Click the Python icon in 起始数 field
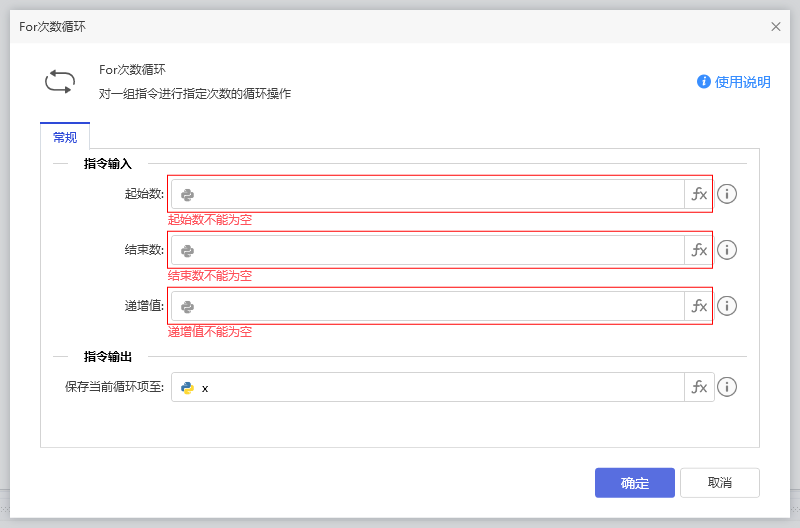Viewport: 800px width, 528px height. click(187, 195)
